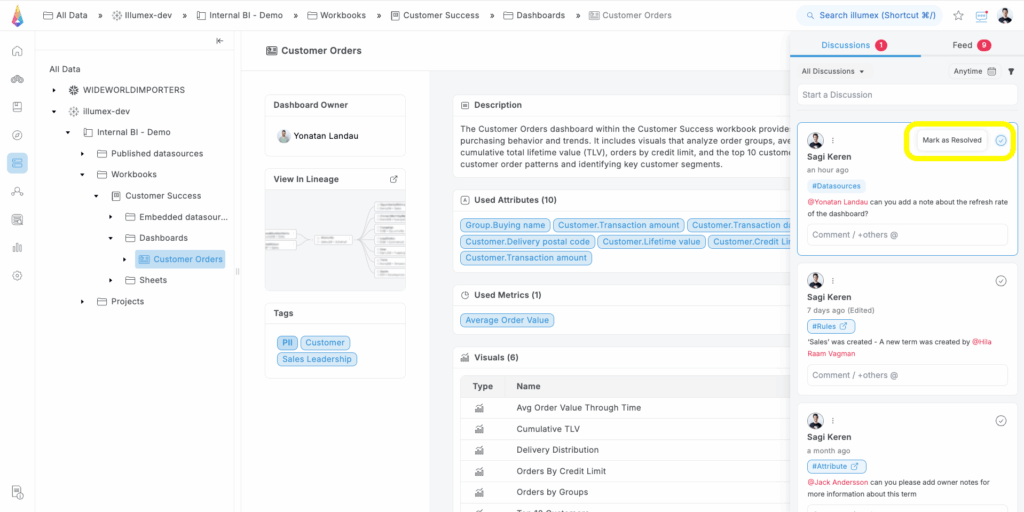Toggle resolved check on the '#Attribute' discussion

coord(1000,421)
